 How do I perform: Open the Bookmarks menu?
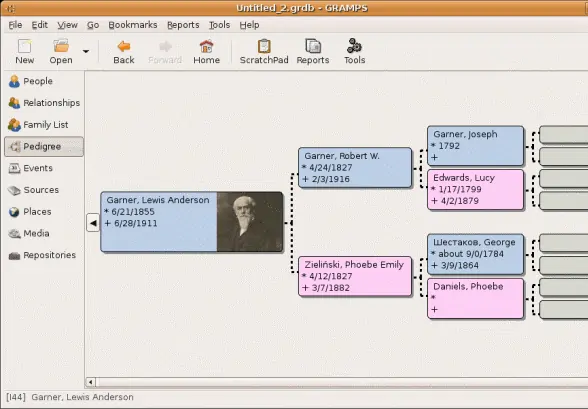133,25
